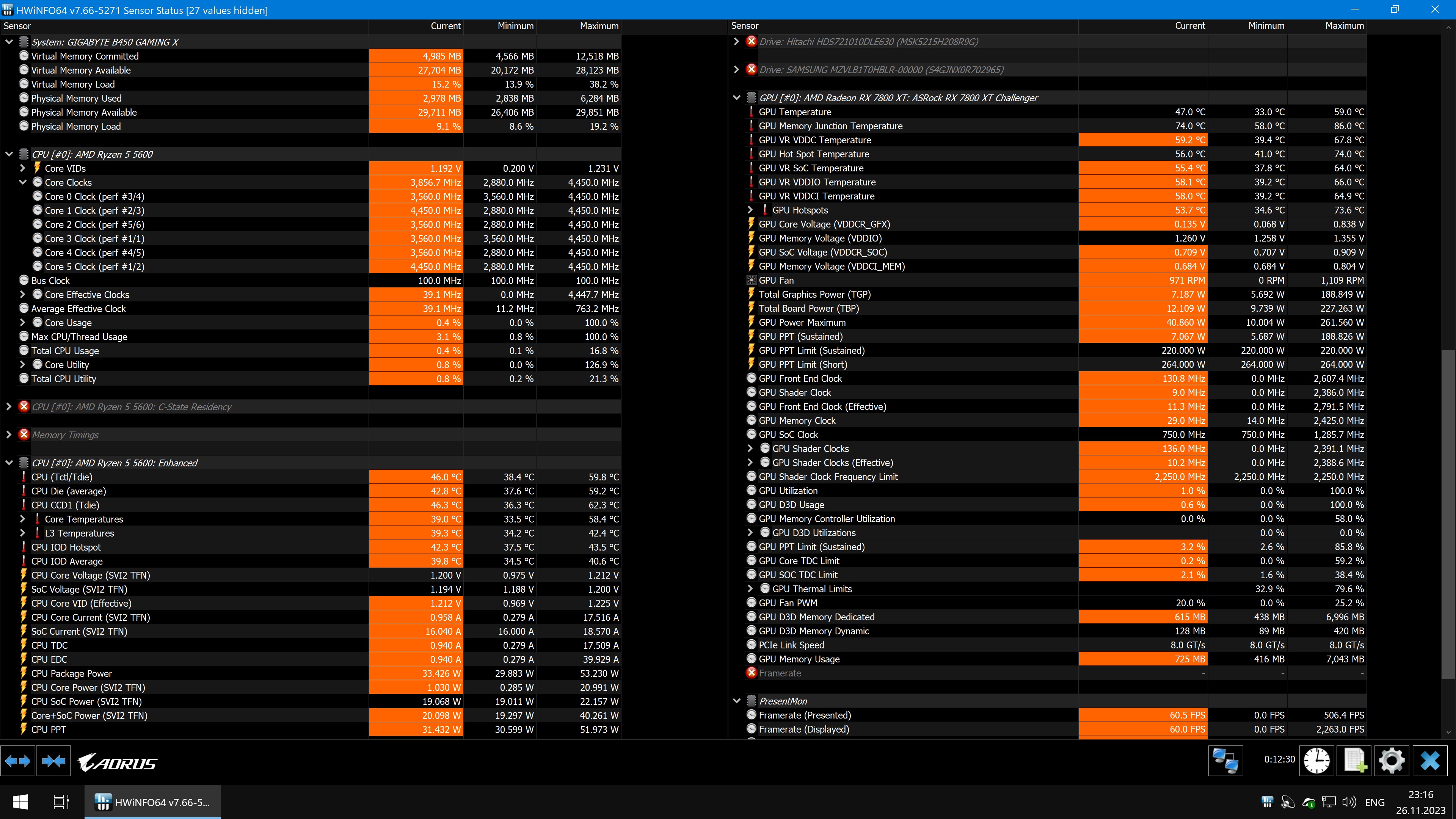Click red X on Memory Timings sensor
Viewport: 1456px width, 819px height.
tap(24, 434)
